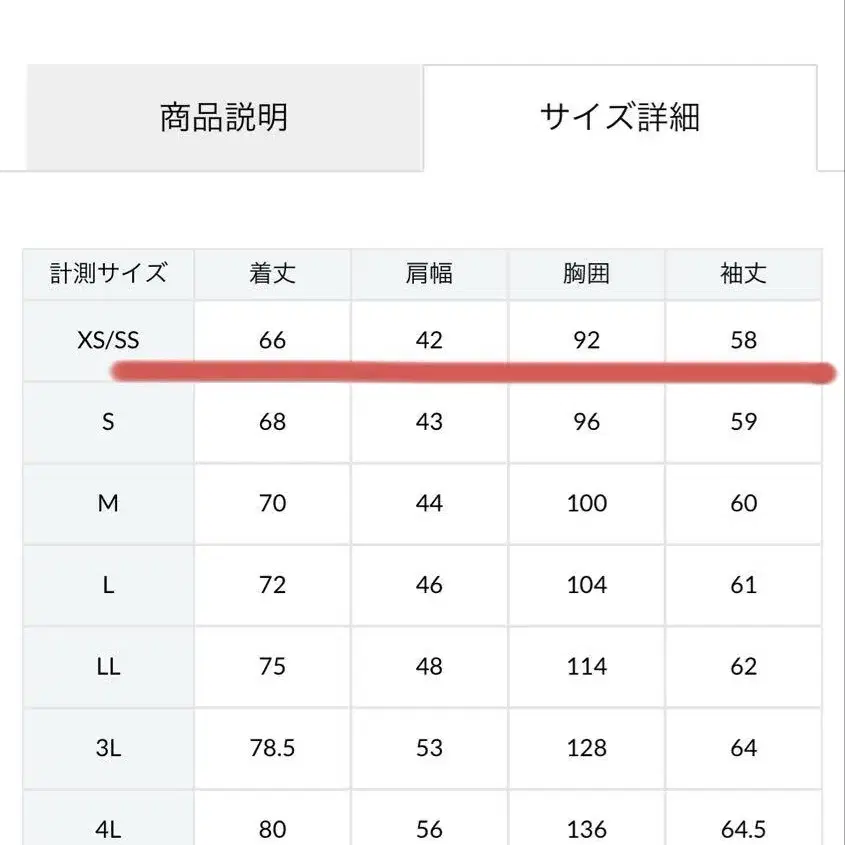845x845 pixels.
Task: Click the 着丈 column header
Action: 272,273
